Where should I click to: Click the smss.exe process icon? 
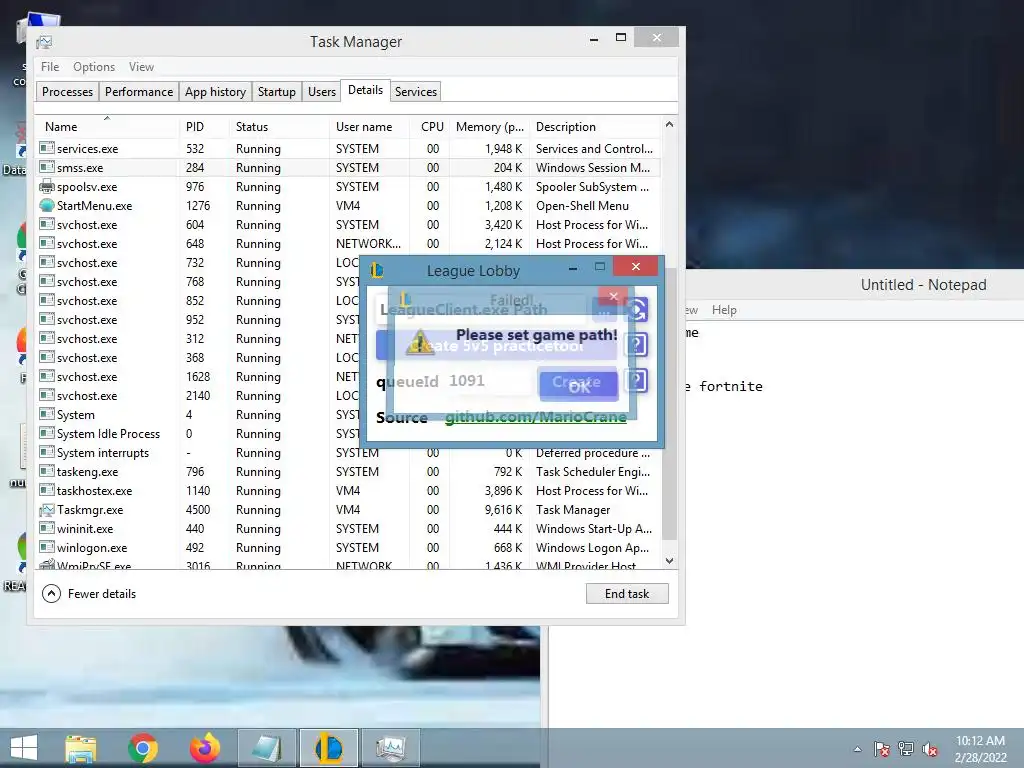[46, 168]
